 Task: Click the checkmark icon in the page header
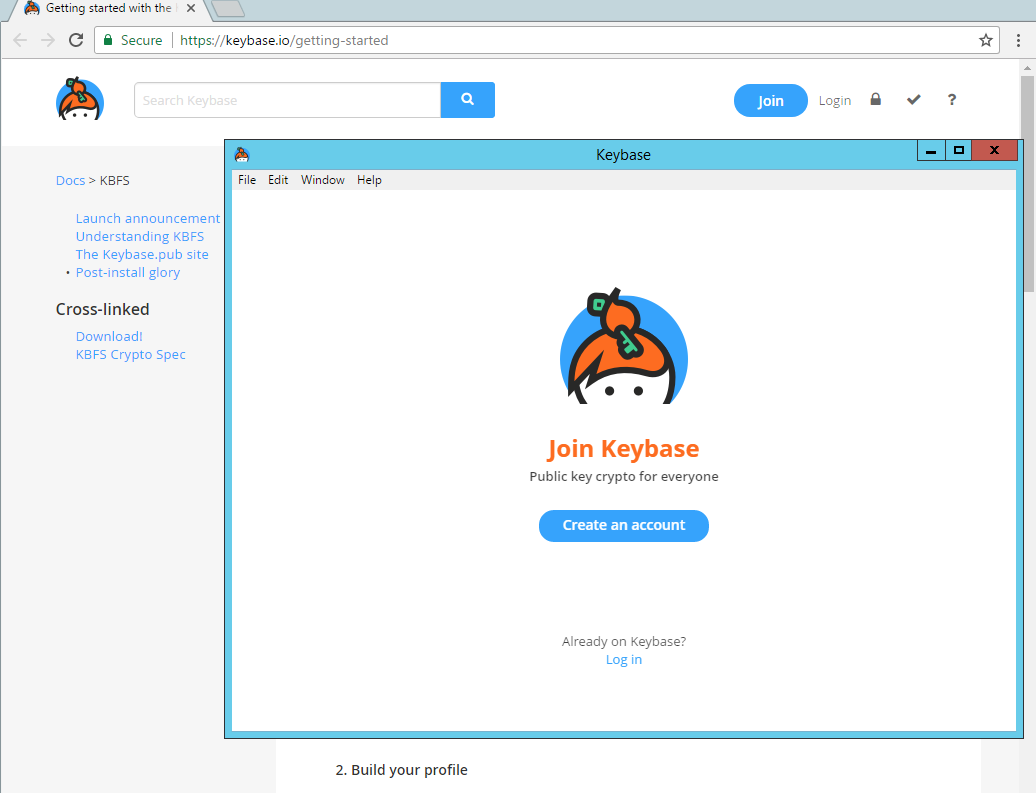(913, 99)
